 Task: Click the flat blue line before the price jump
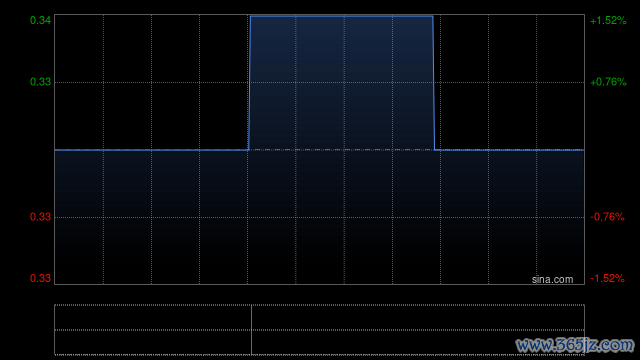(x=151, y=150)
